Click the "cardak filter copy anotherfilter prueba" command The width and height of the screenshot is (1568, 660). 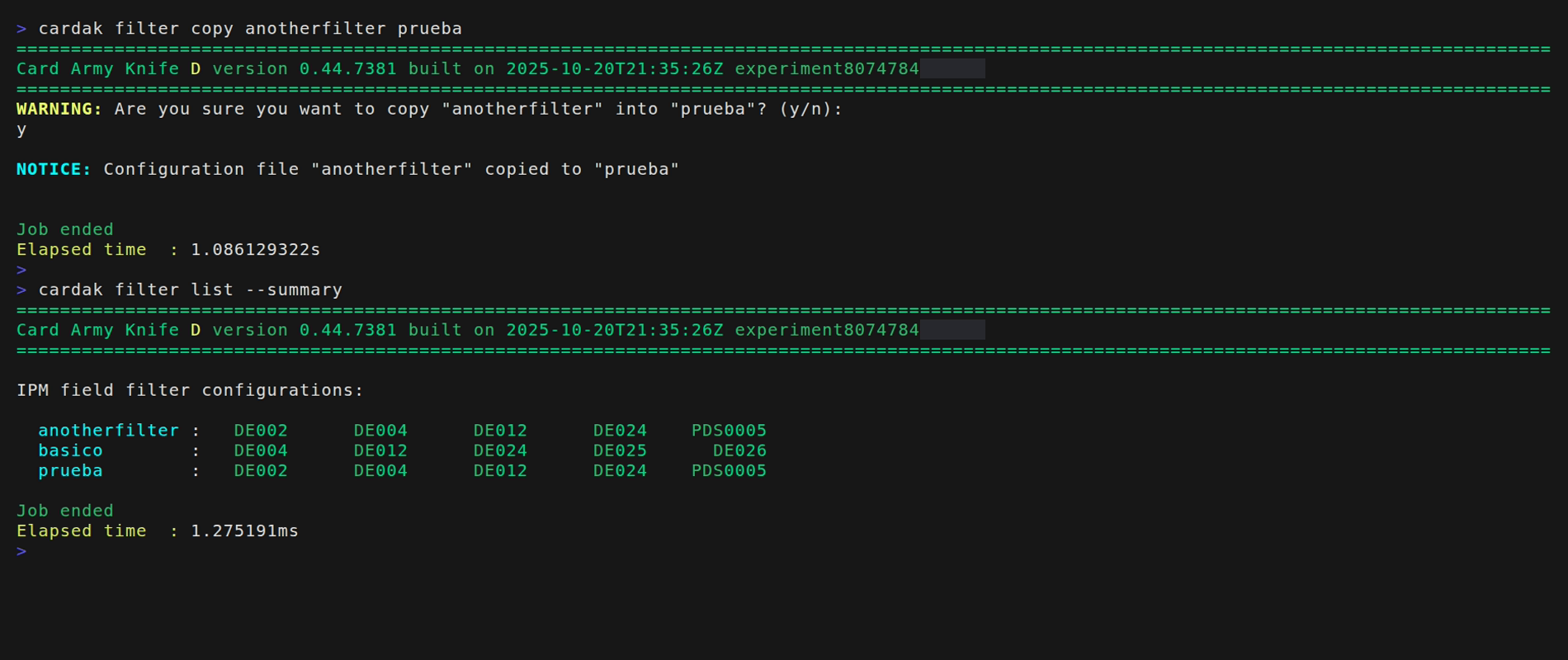coord(250,29)
